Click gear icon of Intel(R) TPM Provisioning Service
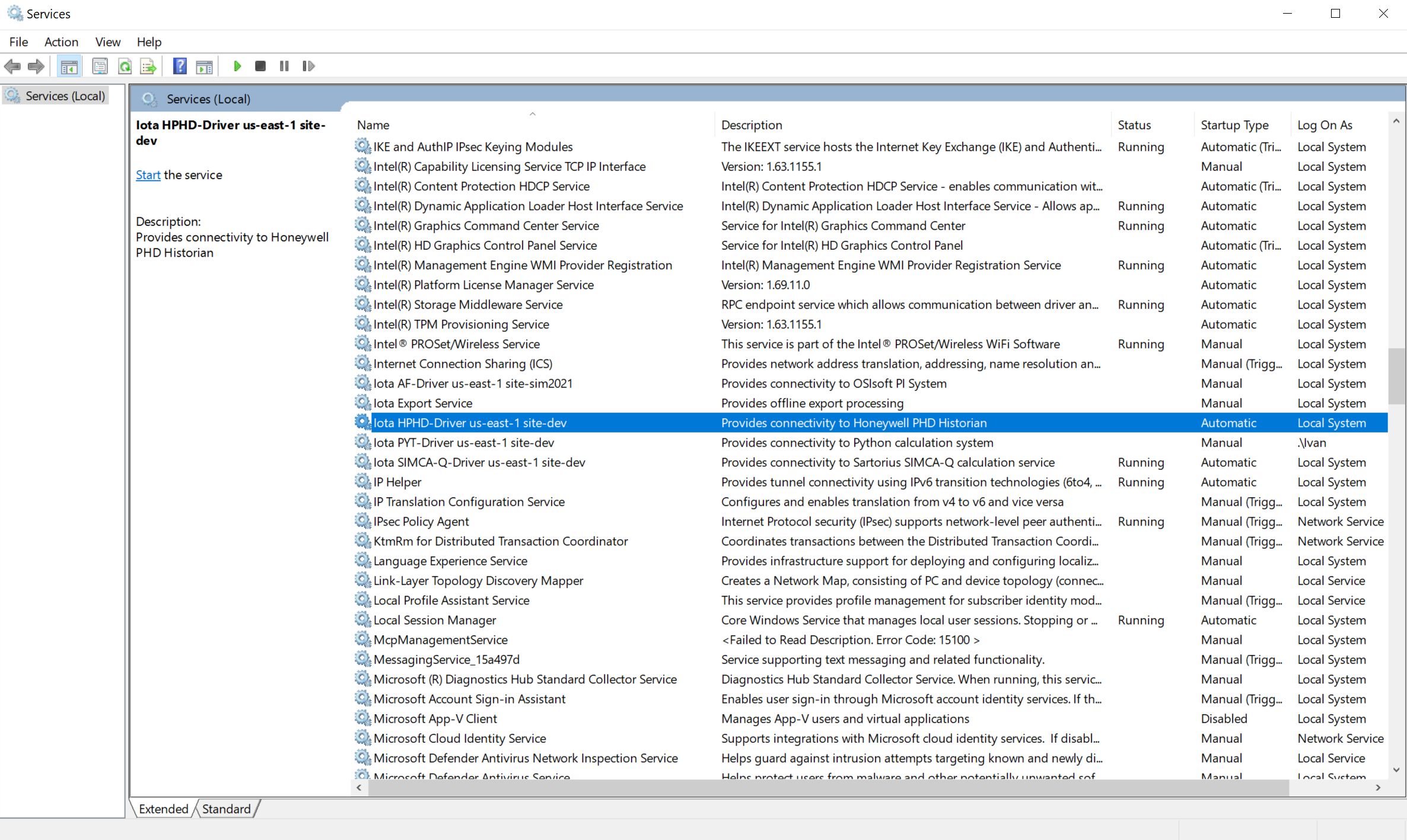This screenshot has width=1407, height=840. 362,324
